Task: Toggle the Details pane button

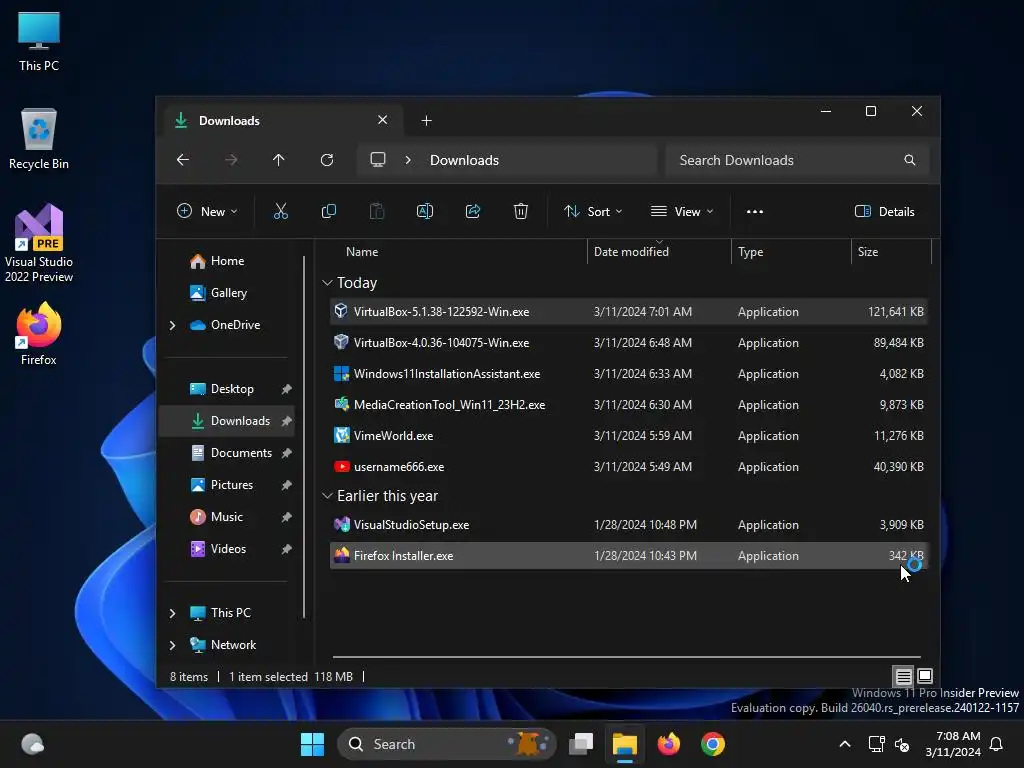Action: [x=884, y=212]
